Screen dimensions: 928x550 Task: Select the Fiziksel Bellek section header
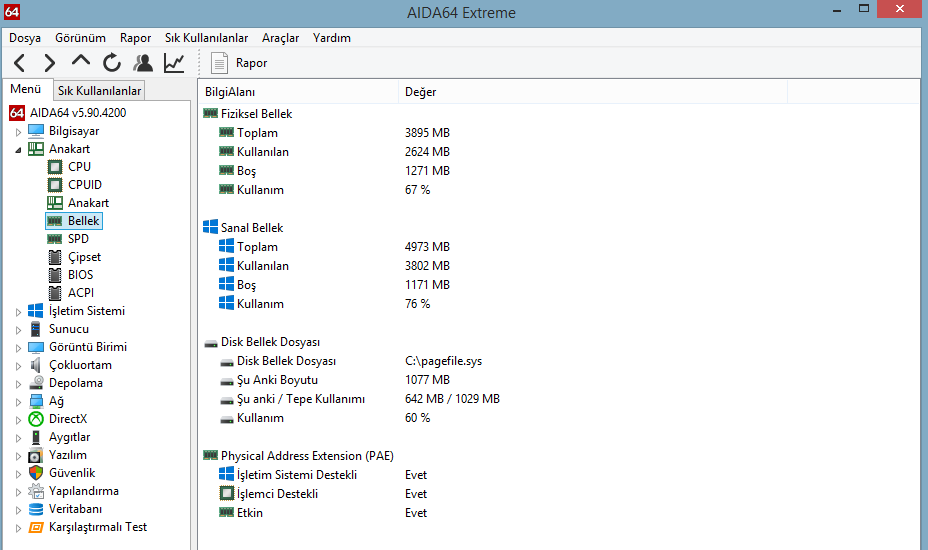tap(256, 114)
